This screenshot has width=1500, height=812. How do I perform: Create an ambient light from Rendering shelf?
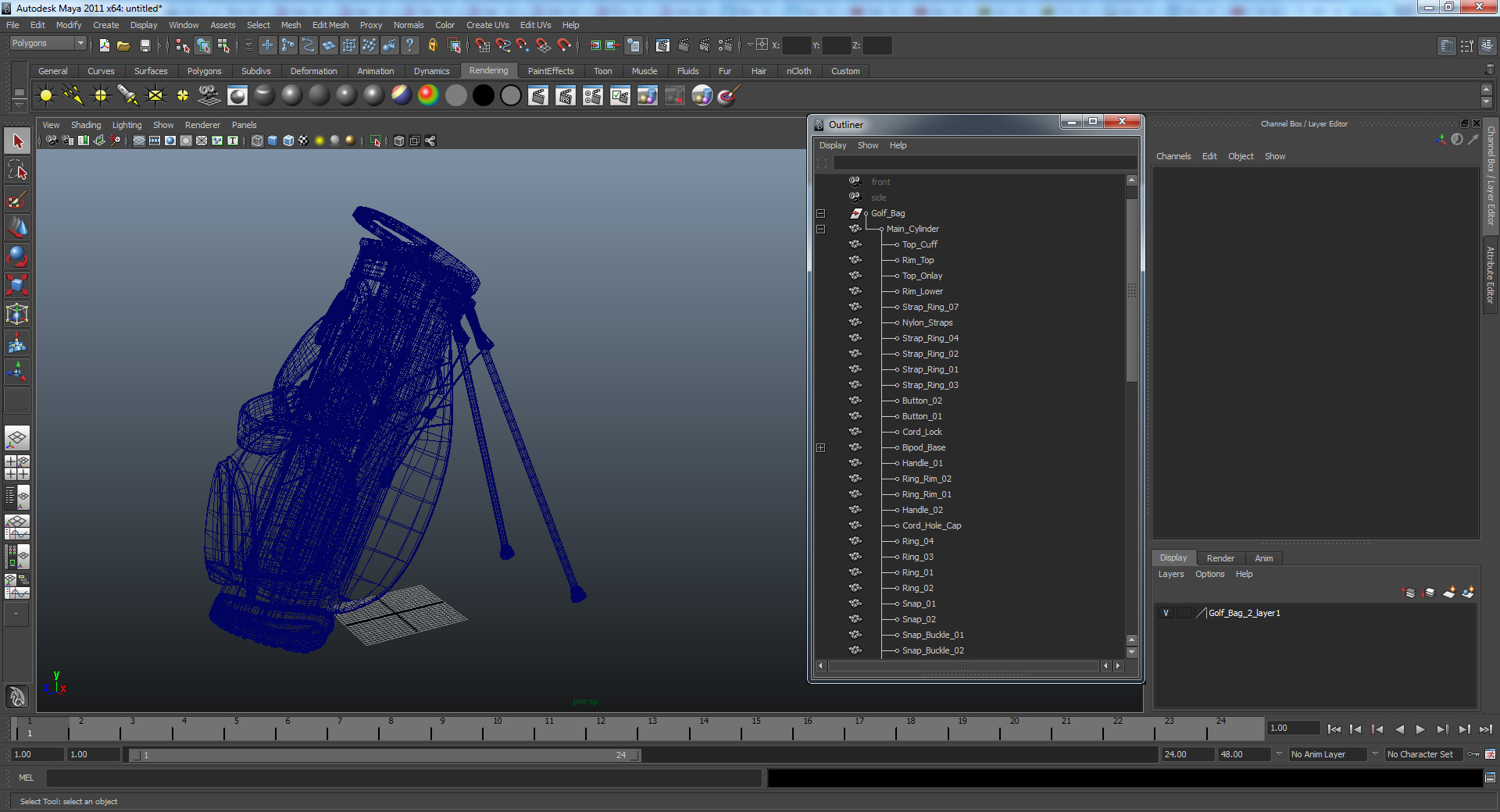[x=46, y=95]
